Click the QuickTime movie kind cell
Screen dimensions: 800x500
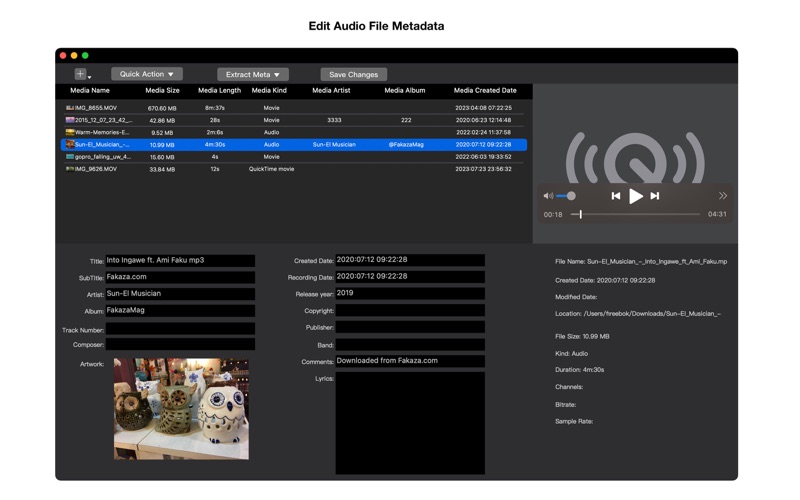pos(271,169)
